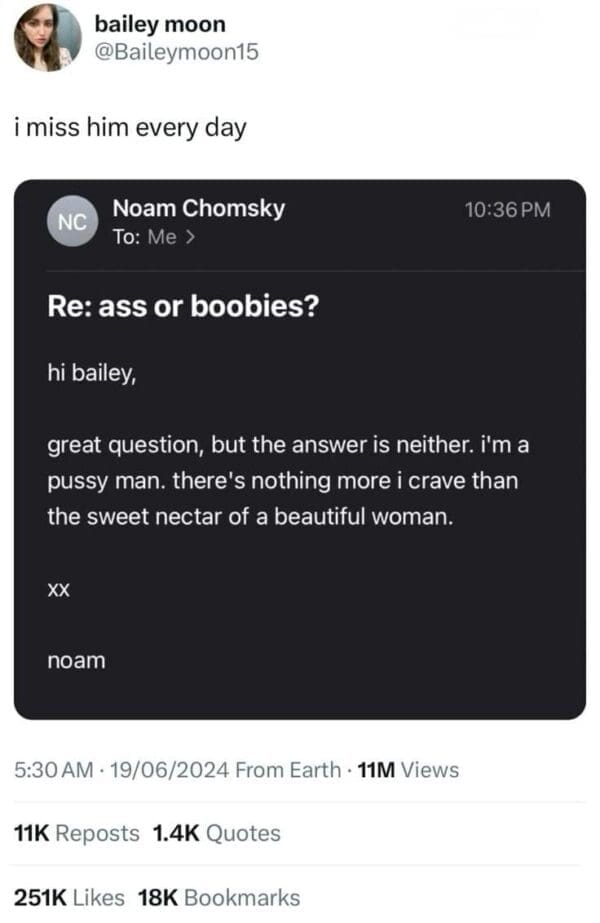Show the 251K Likes list
The height and width of the screenshot is (923, 600).
click(68, 897)
